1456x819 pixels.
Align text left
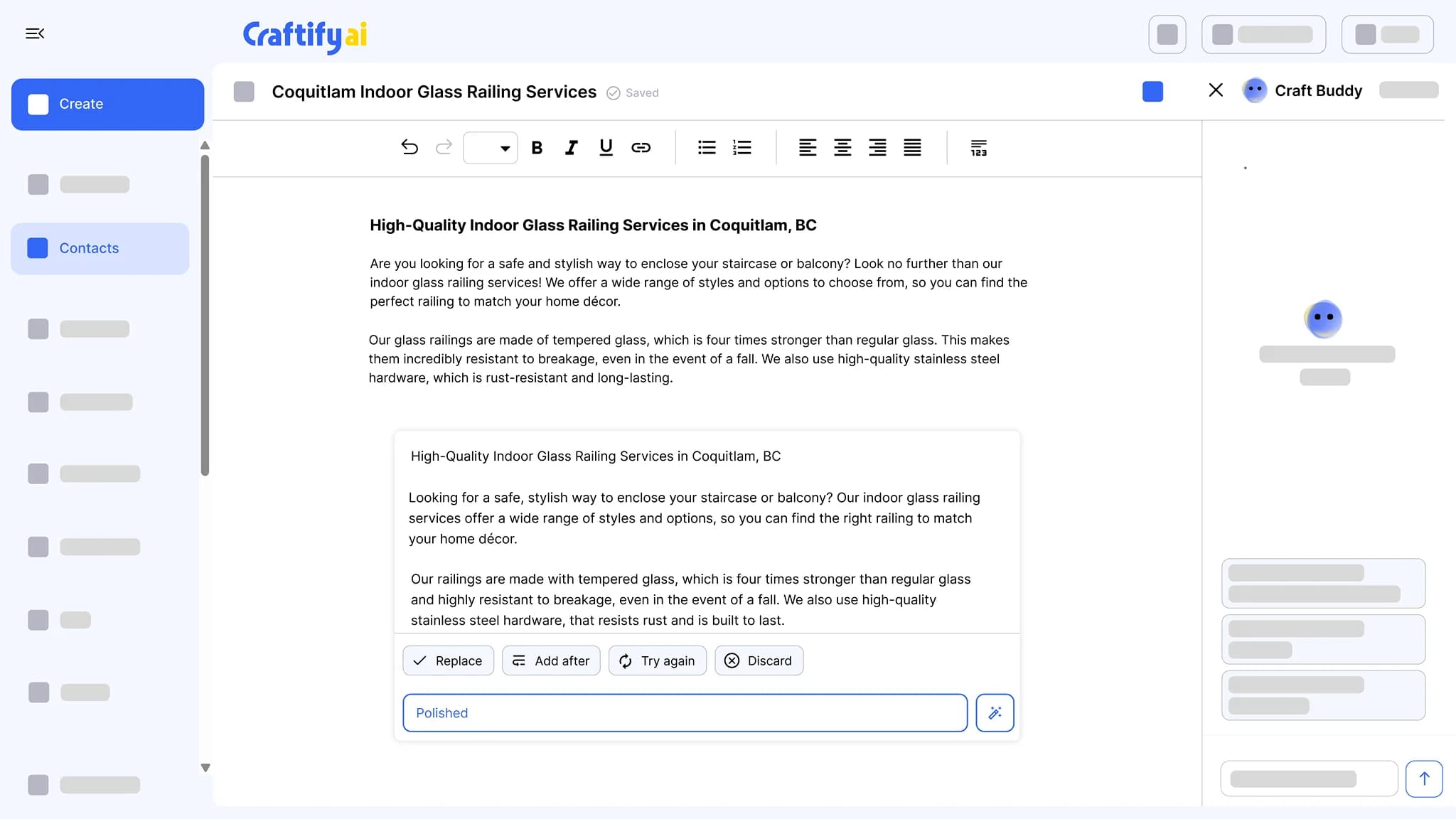[x=808, y=147]
